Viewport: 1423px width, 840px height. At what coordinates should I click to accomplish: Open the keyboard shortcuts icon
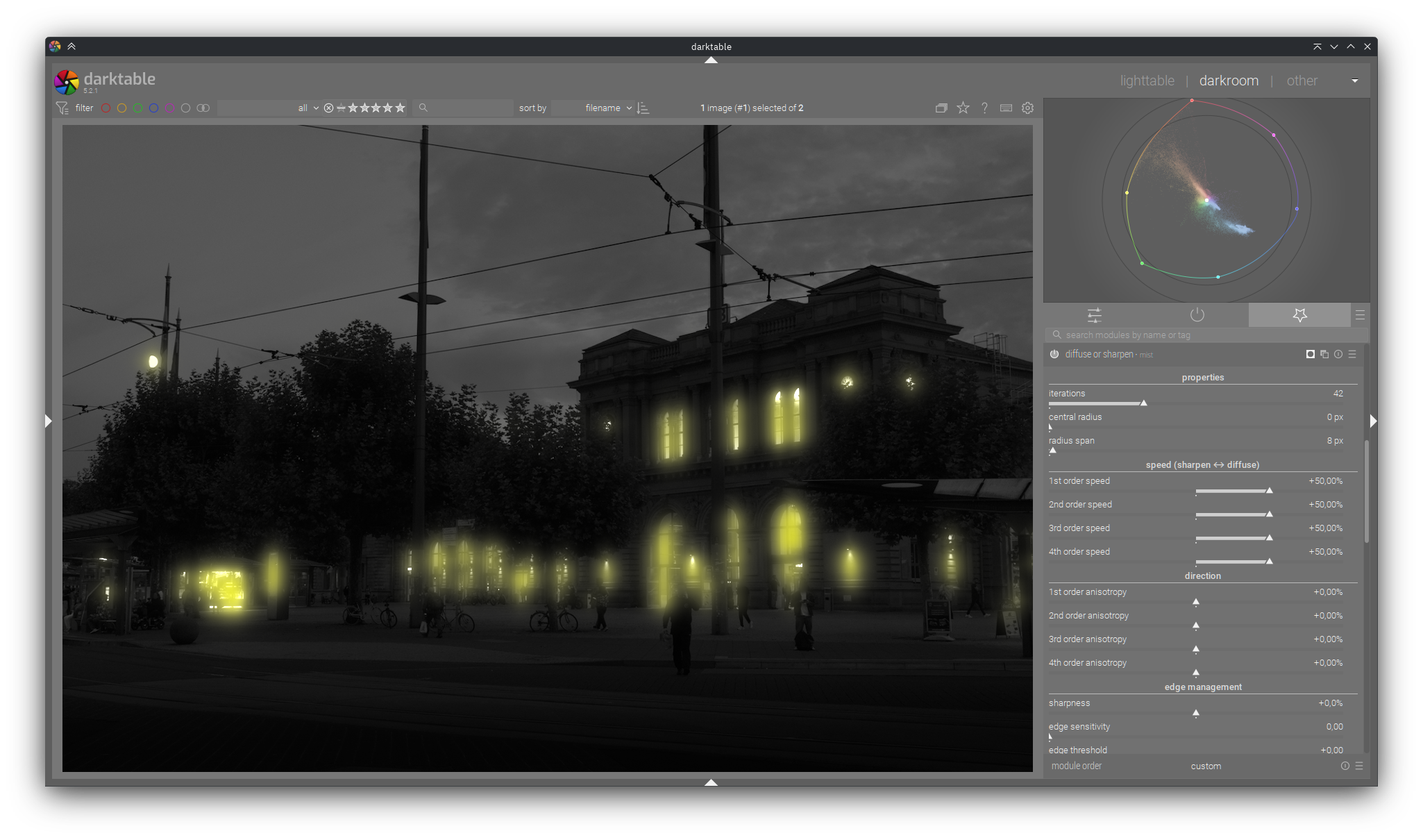tap(1006, 108)
